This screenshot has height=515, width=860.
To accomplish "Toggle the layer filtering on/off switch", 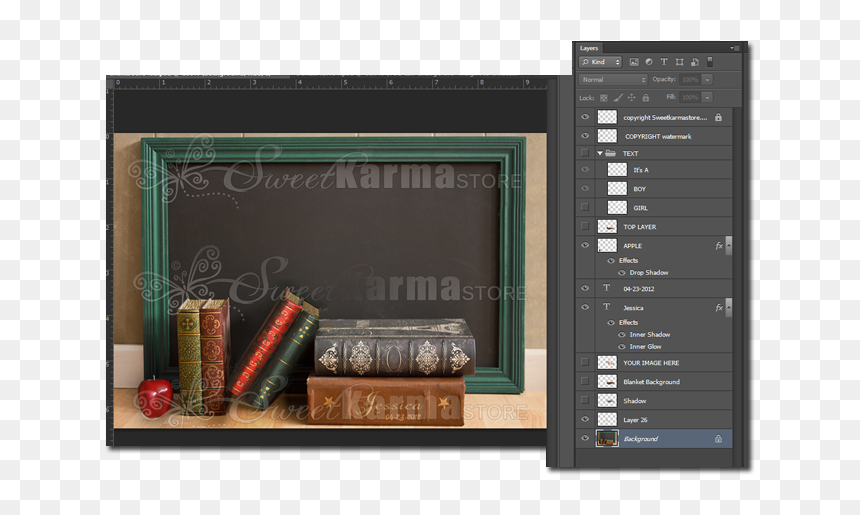I will (710, 61).
